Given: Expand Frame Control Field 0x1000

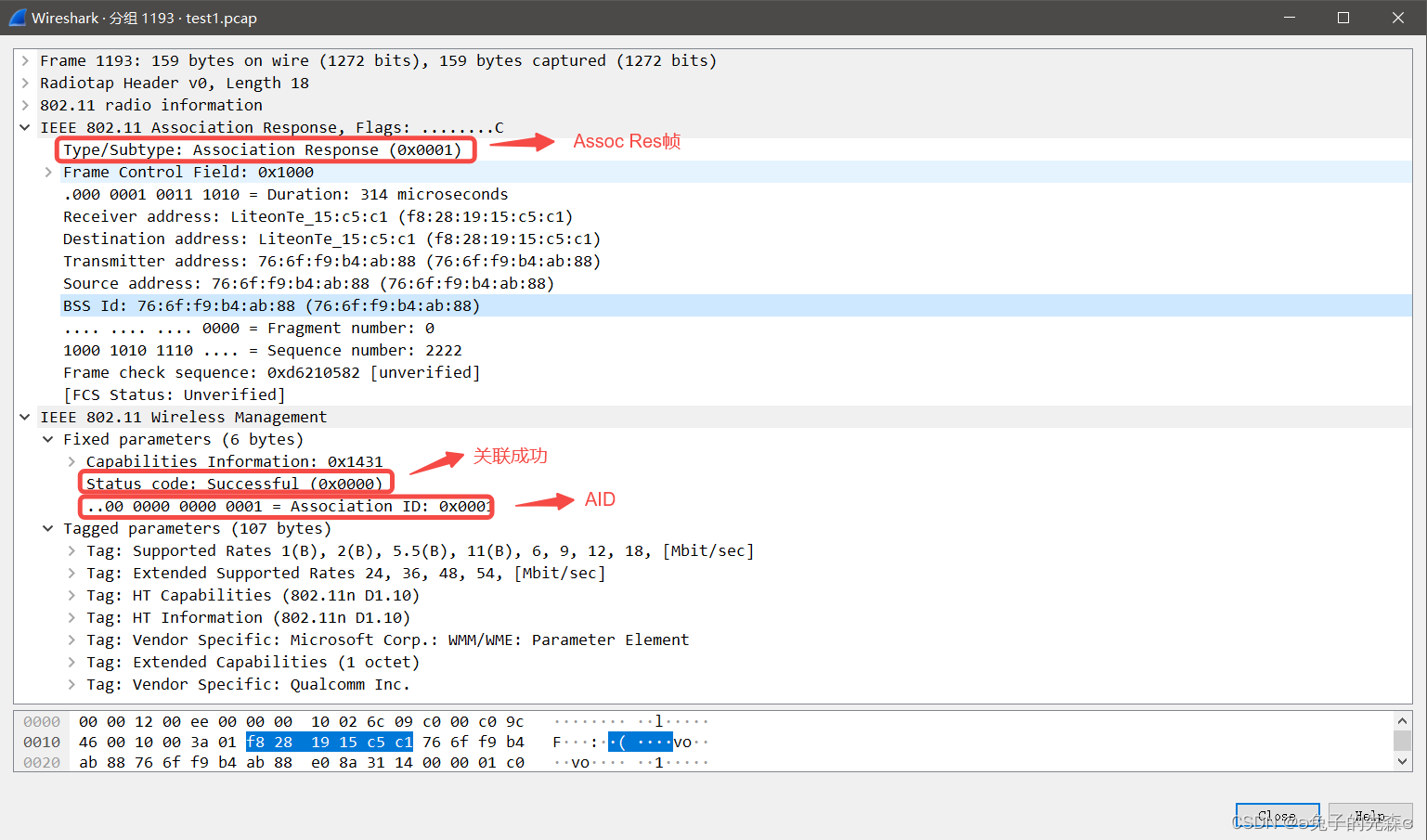Looking at the screenshot, I should 48,172.
